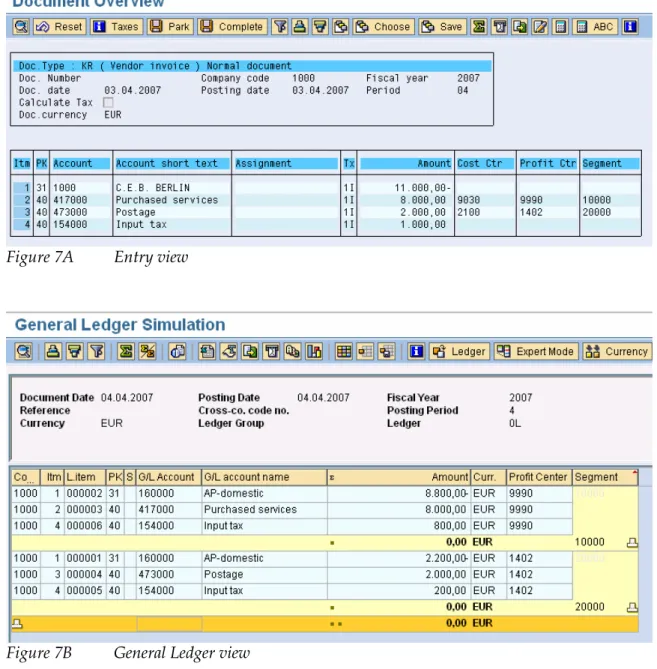Image resolution: width=657 pixels, height=669 pixels.
Task: Click the word processing icon in Document Overview toolbar
Action: 500,27
